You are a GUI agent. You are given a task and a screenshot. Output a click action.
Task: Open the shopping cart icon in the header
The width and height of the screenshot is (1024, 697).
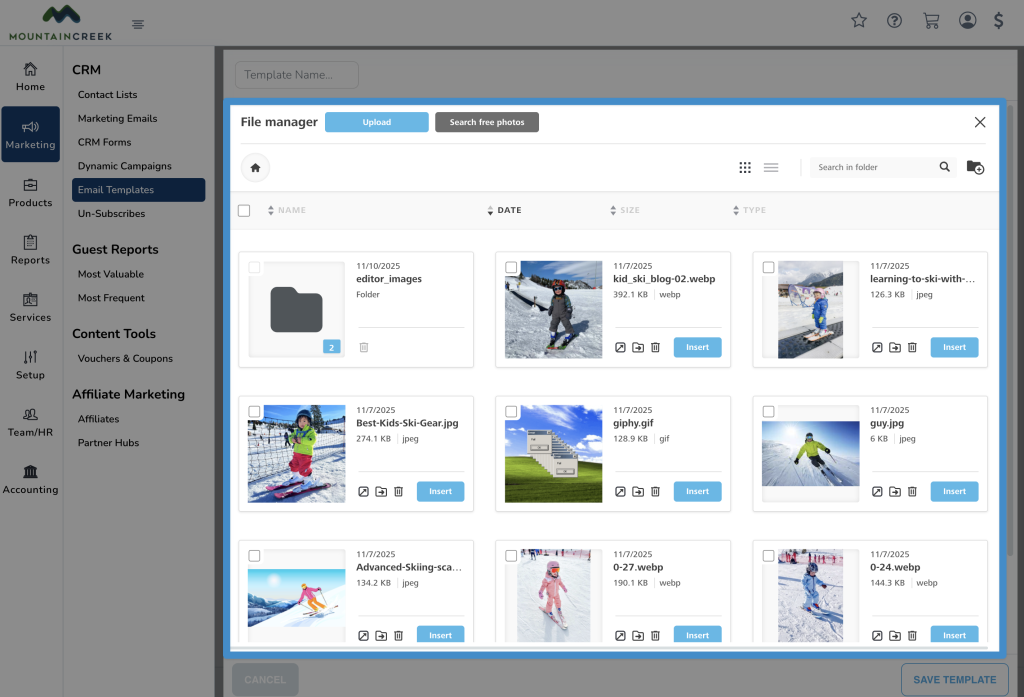pyautogui.click(x=931, y=20)
